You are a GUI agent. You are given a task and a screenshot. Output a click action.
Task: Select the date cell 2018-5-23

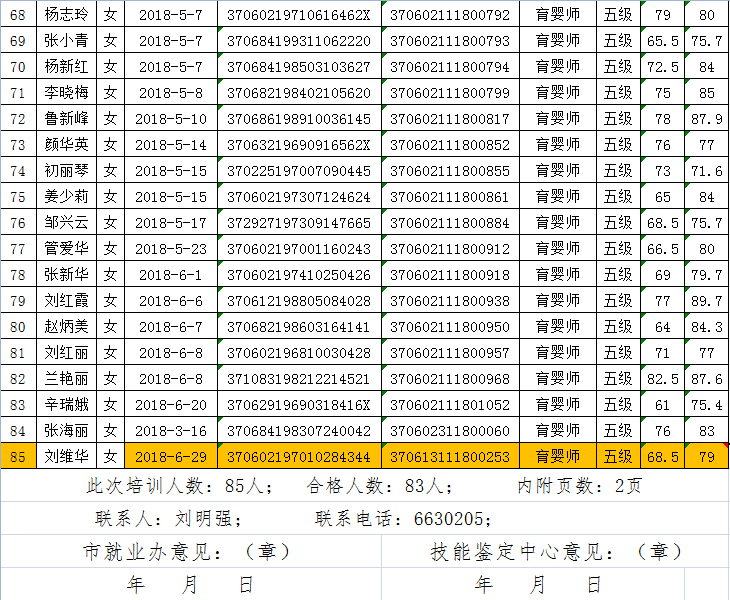[170, 249]
